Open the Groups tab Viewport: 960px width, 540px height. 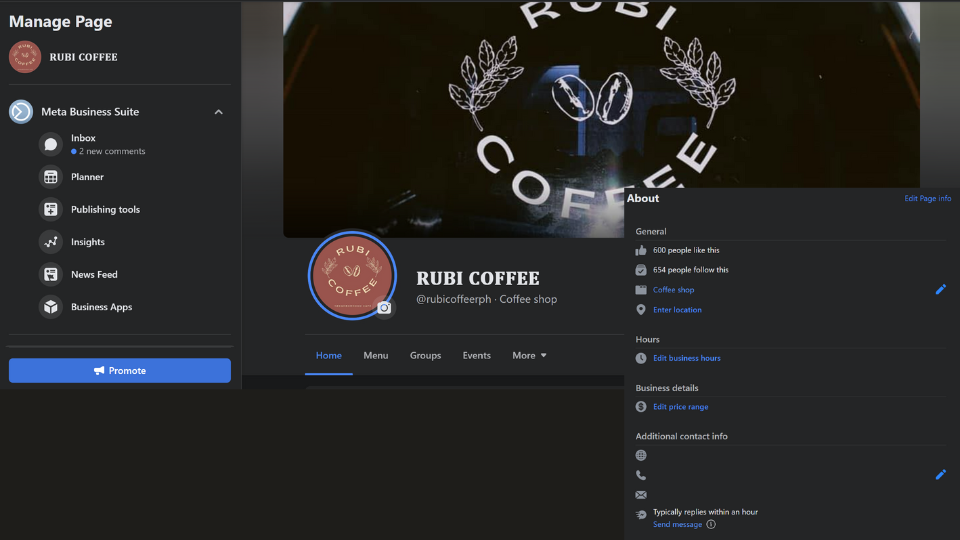coord(426,356)
